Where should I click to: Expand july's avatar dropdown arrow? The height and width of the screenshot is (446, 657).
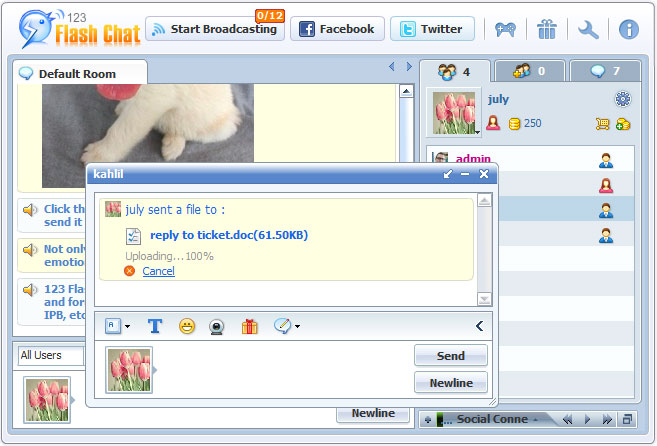point(477,130)
